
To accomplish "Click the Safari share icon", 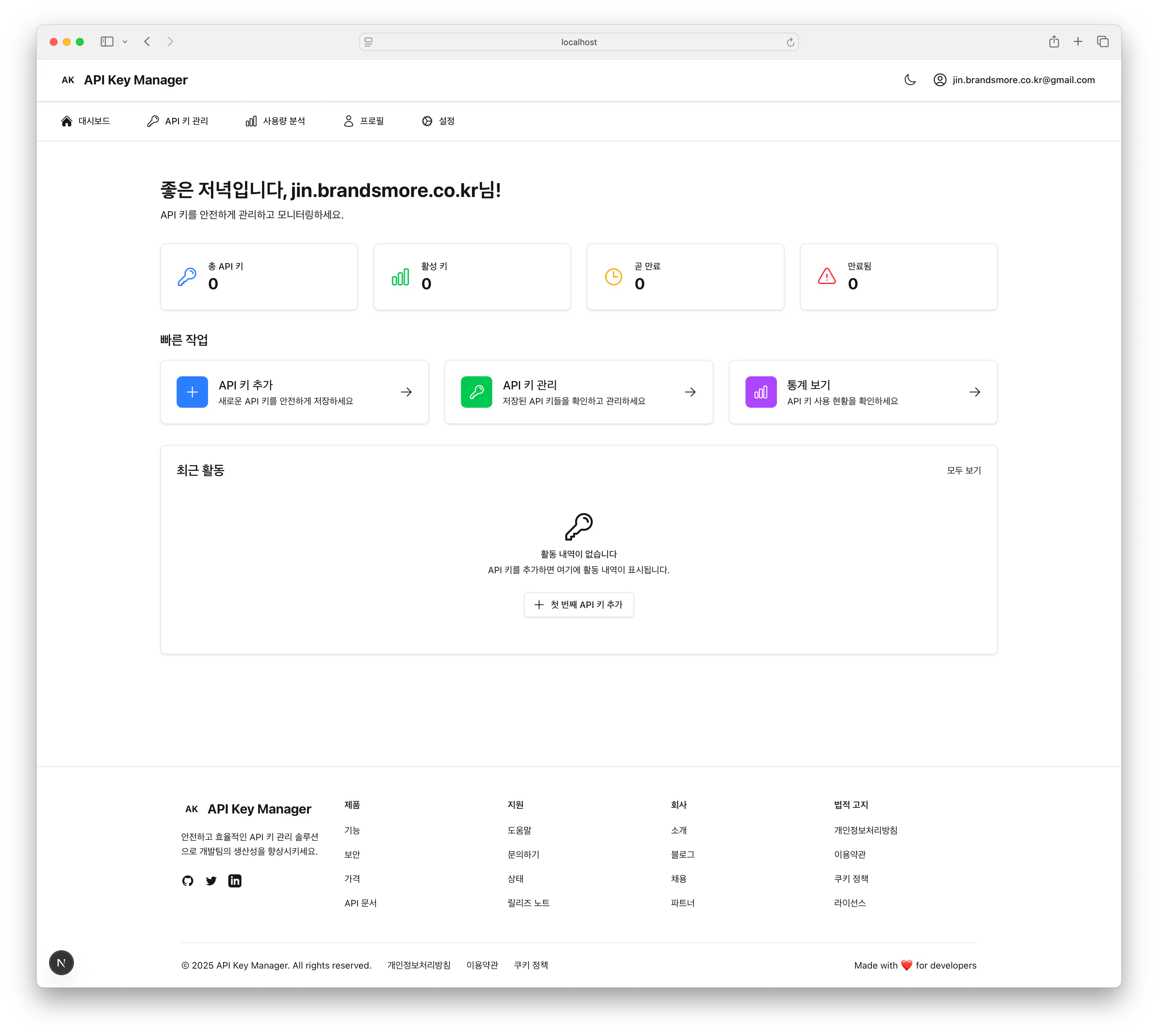I will (1053, 41).
